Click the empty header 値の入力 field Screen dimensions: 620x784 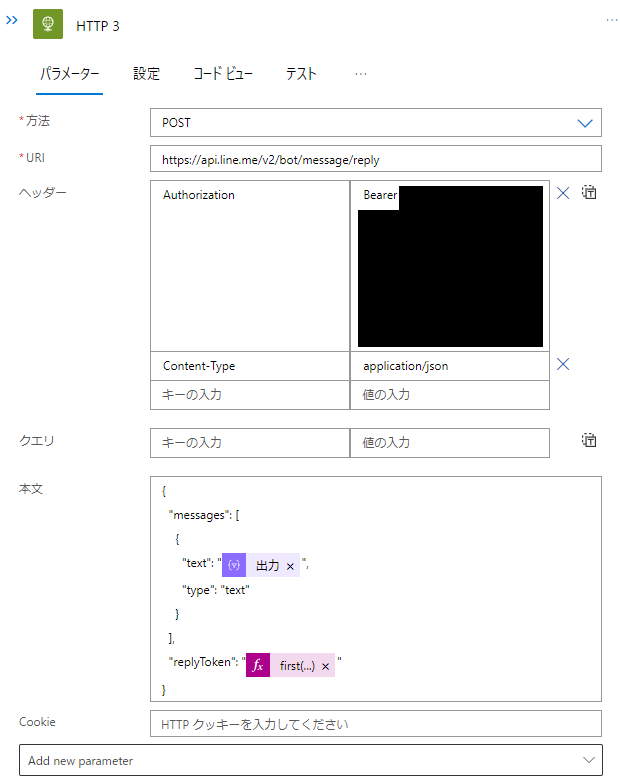click(x=450, y=395)
